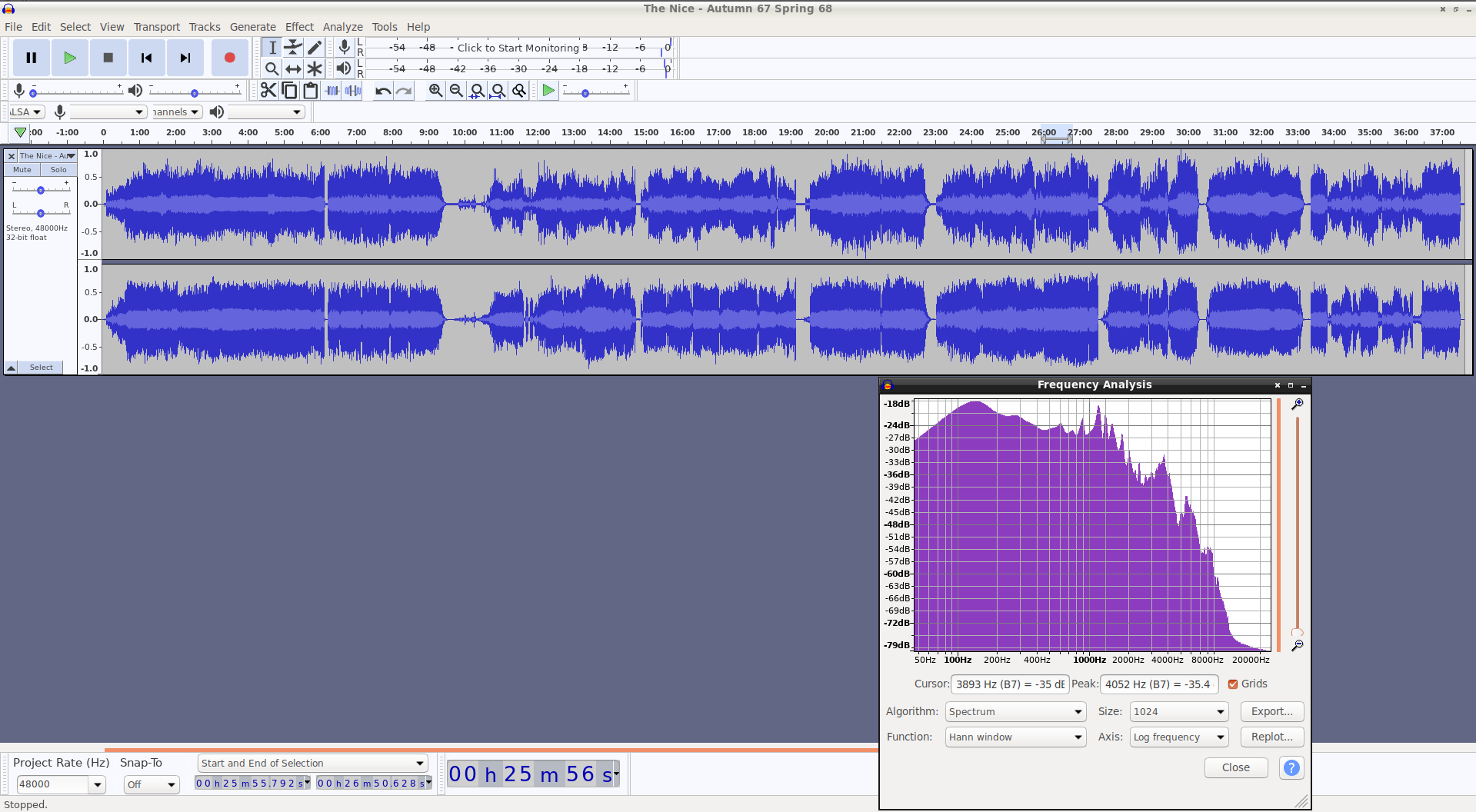Open the Effect menu
Screen dimensions: 1476x812
tap(299, 27)
